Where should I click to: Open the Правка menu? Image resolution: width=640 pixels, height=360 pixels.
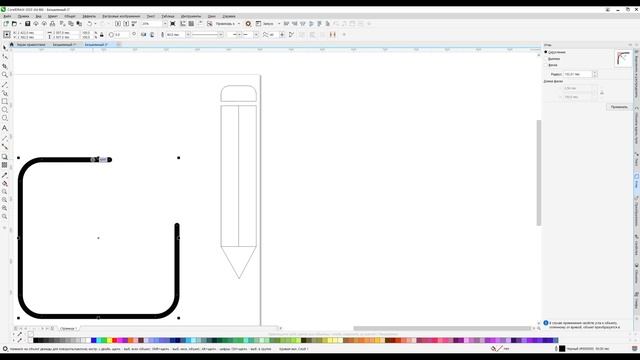tap(23, 16)
